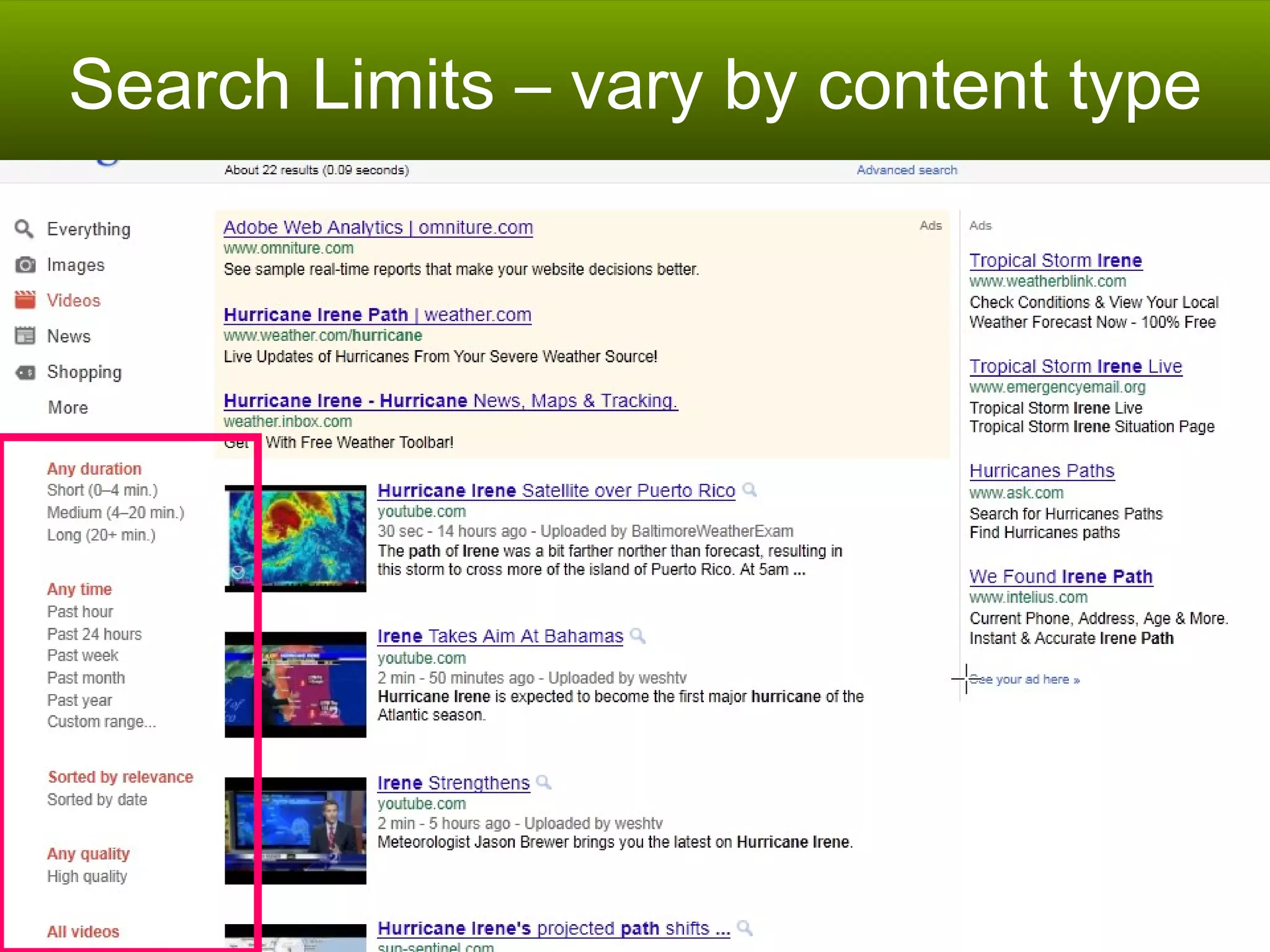Click About 22 results count text
The width and height of the screenshot is (1270, 952).
tap(316, 170)
